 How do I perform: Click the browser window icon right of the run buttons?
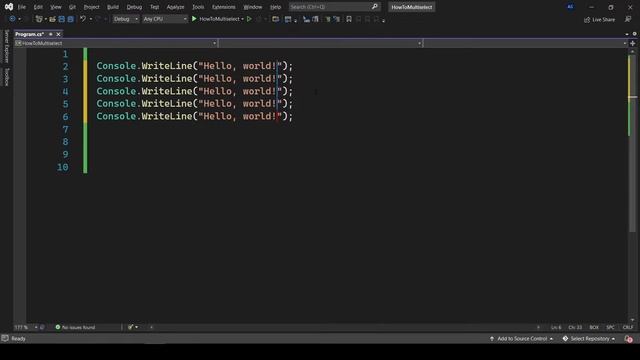[276, 19]
